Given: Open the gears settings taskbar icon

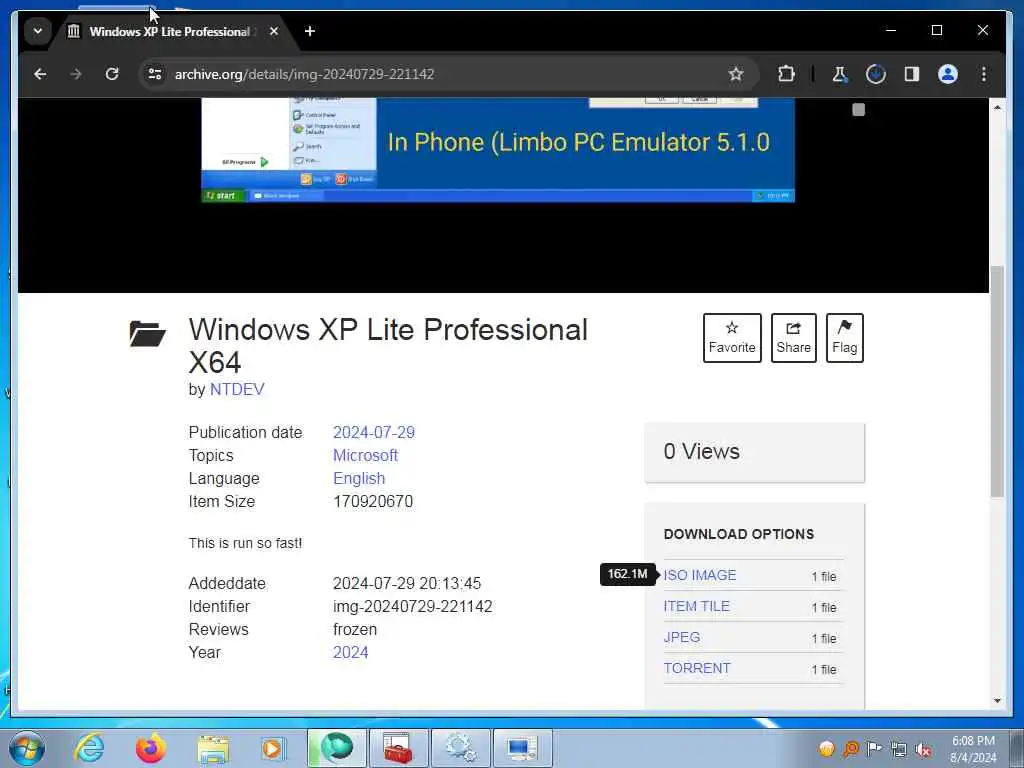Looking at the screenshot, I should pyautogui.click(x=460, y=748).
